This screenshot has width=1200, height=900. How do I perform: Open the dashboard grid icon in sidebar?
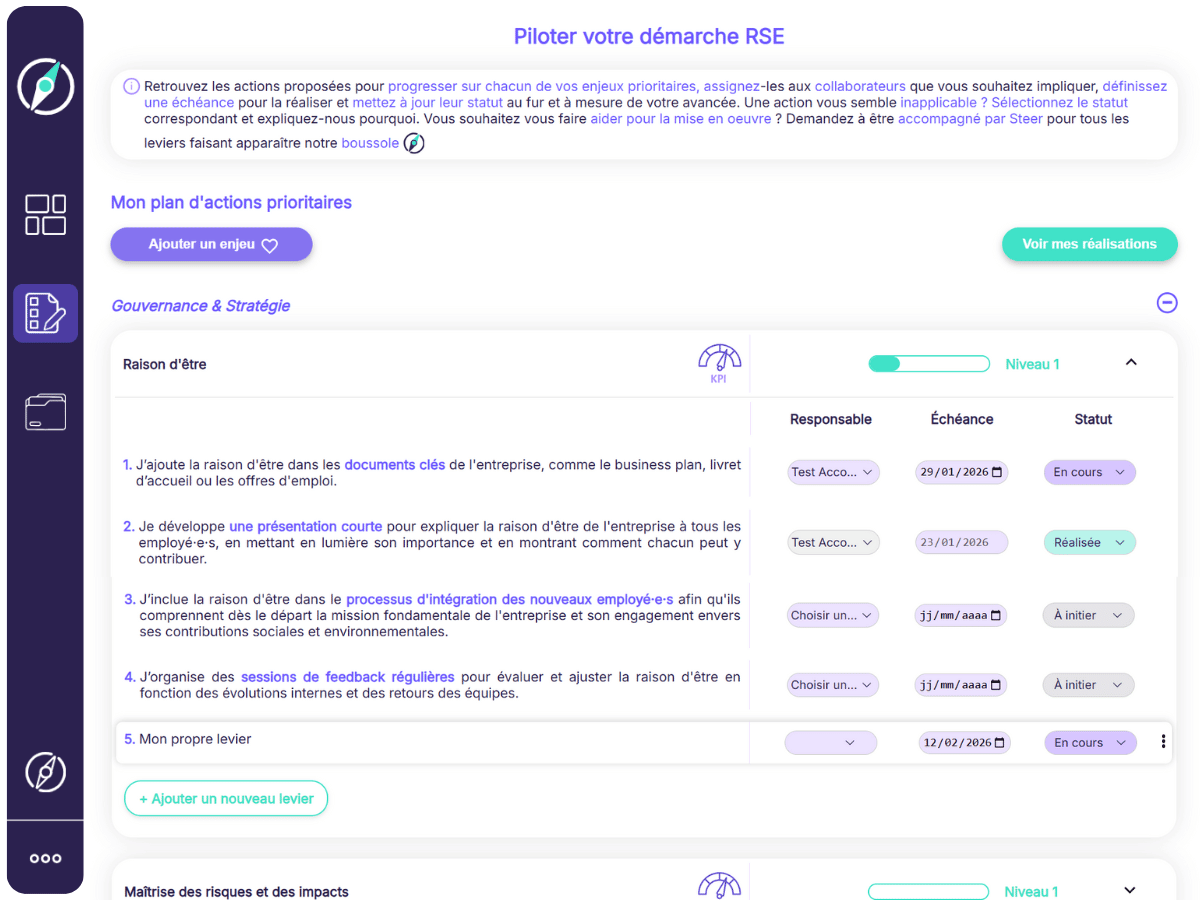[45, 215]
